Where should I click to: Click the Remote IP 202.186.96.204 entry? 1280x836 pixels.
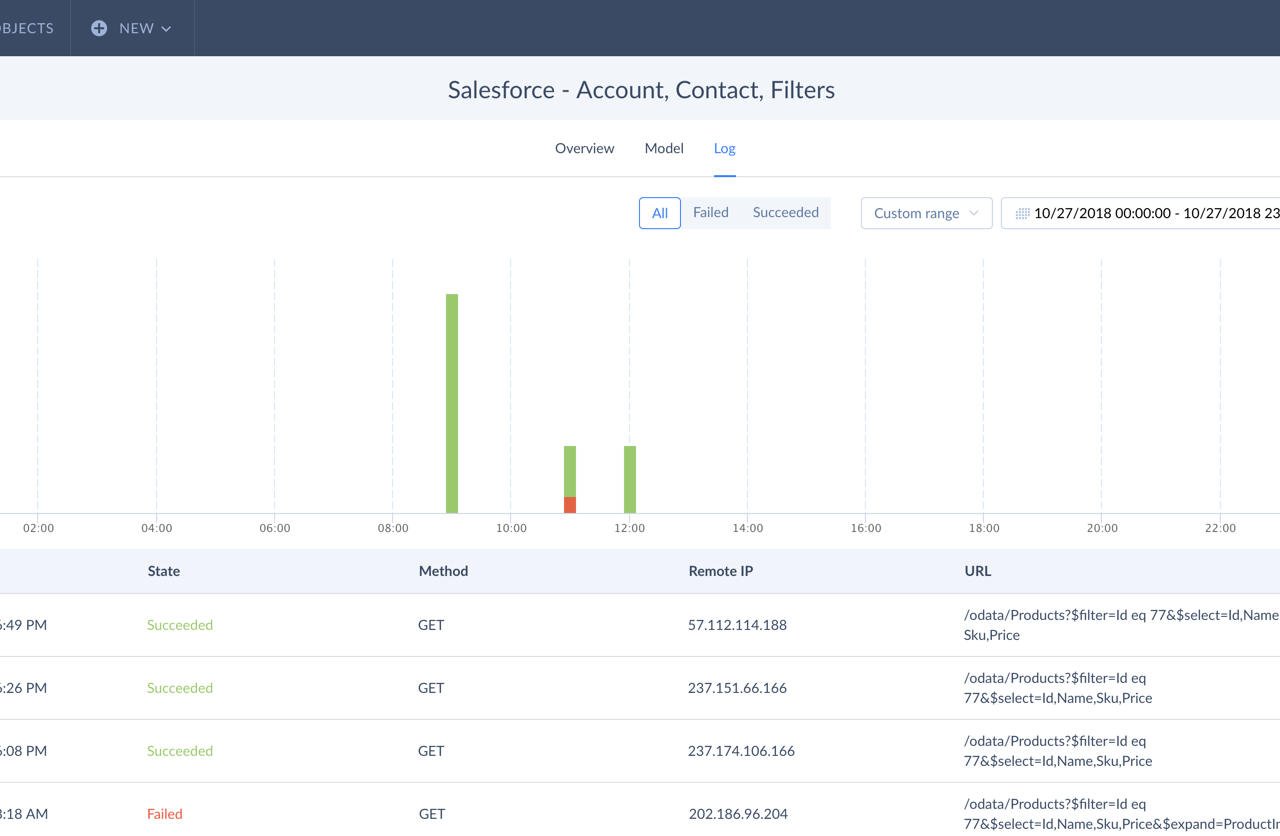[x=738, y=813]
